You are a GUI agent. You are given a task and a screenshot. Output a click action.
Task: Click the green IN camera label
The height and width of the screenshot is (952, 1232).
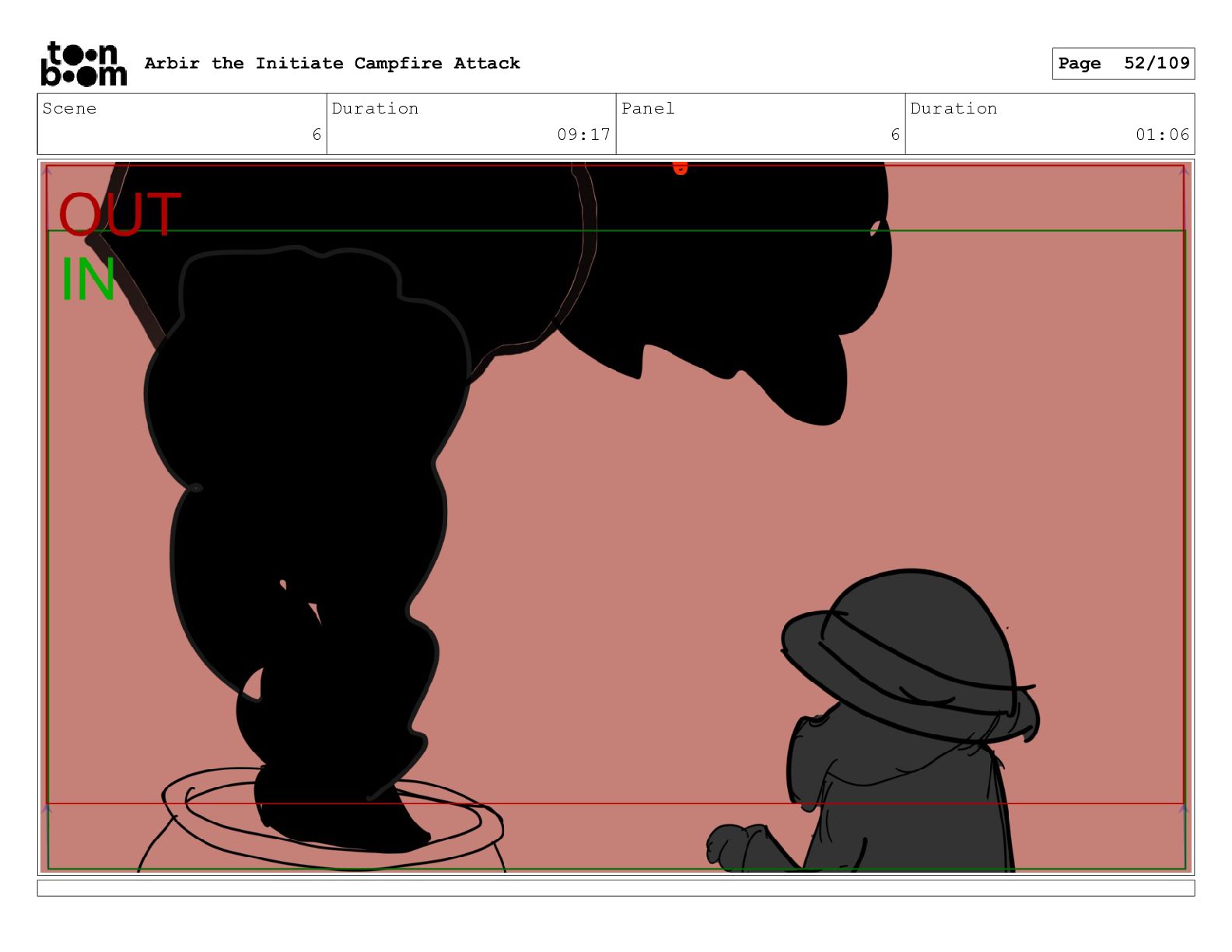89,280
